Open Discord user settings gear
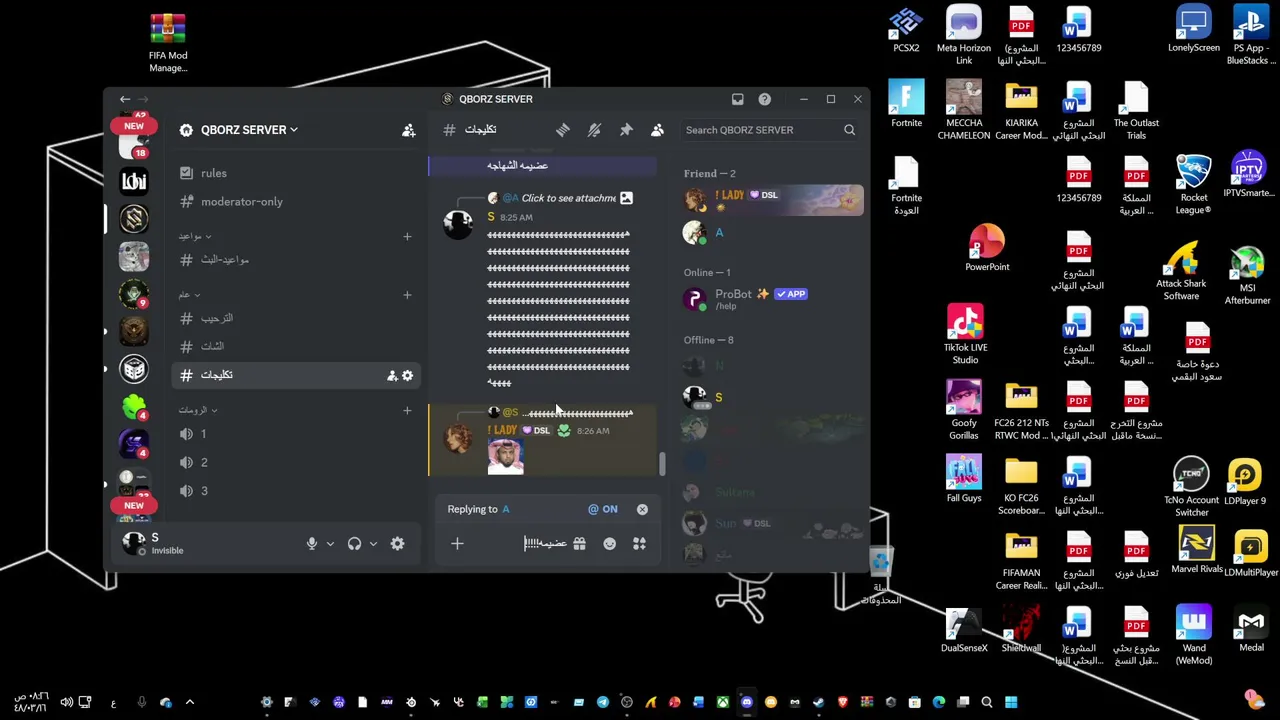The width and height of the screenshot is (1280, 720). tap(398, 543)
